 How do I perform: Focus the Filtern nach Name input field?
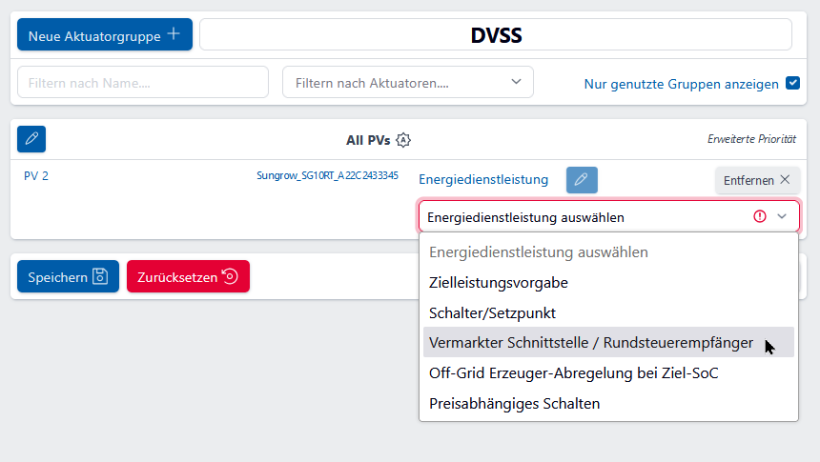point(143,83)
